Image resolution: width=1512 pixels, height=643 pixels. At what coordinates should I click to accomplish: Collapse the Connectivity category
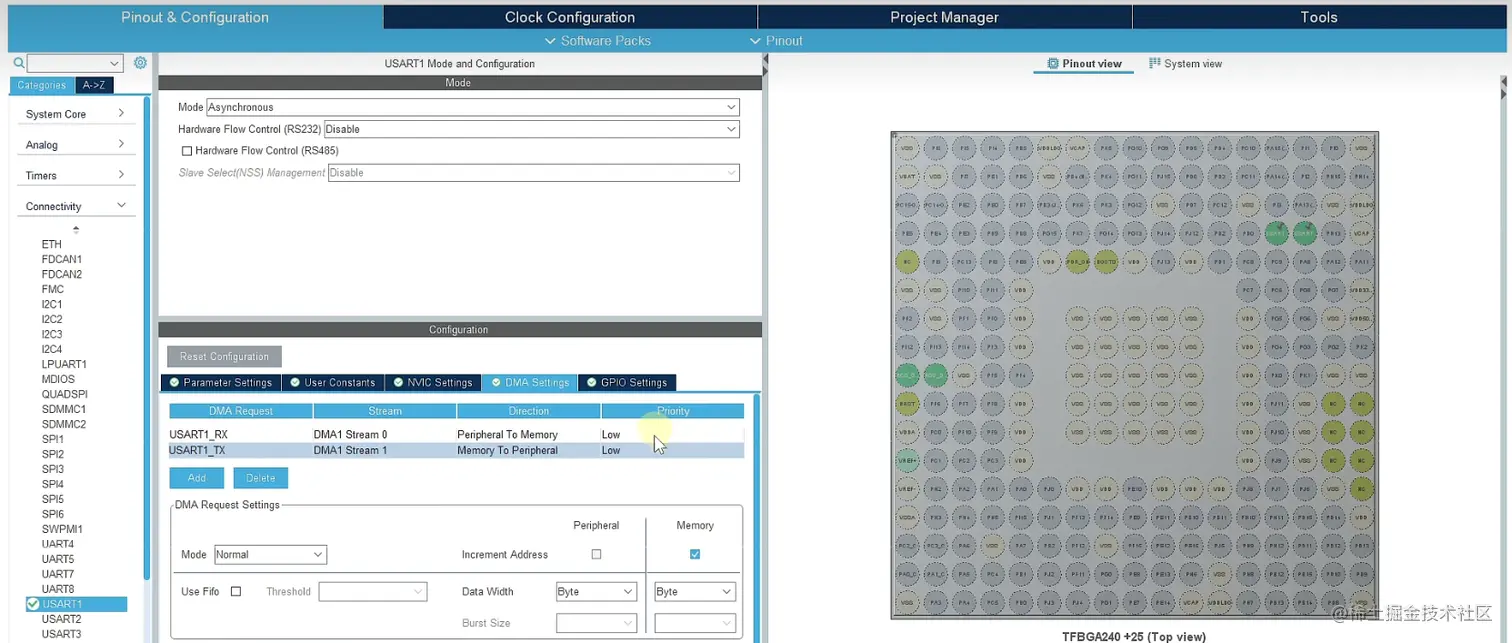pyautogui.click(x=76, y=206)
